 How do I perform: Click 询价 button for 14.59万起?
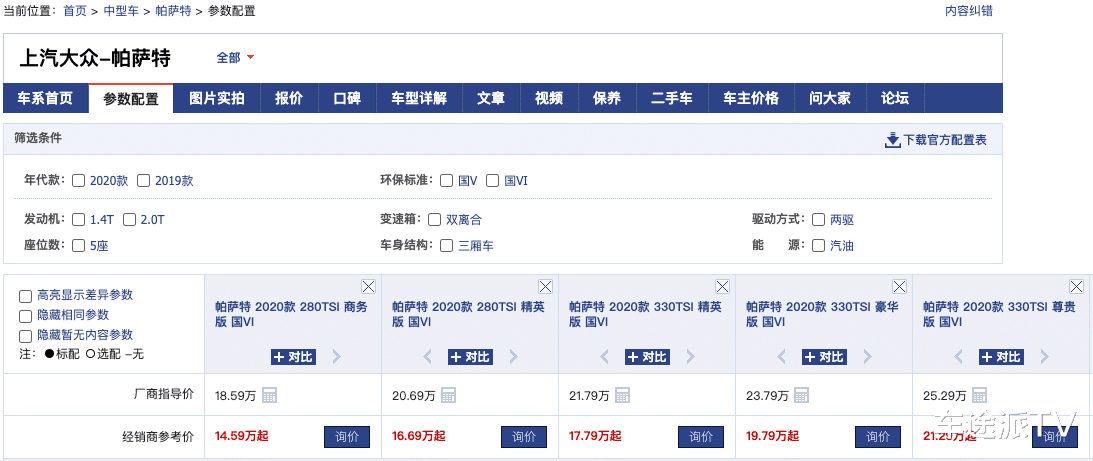pos(347,437)
